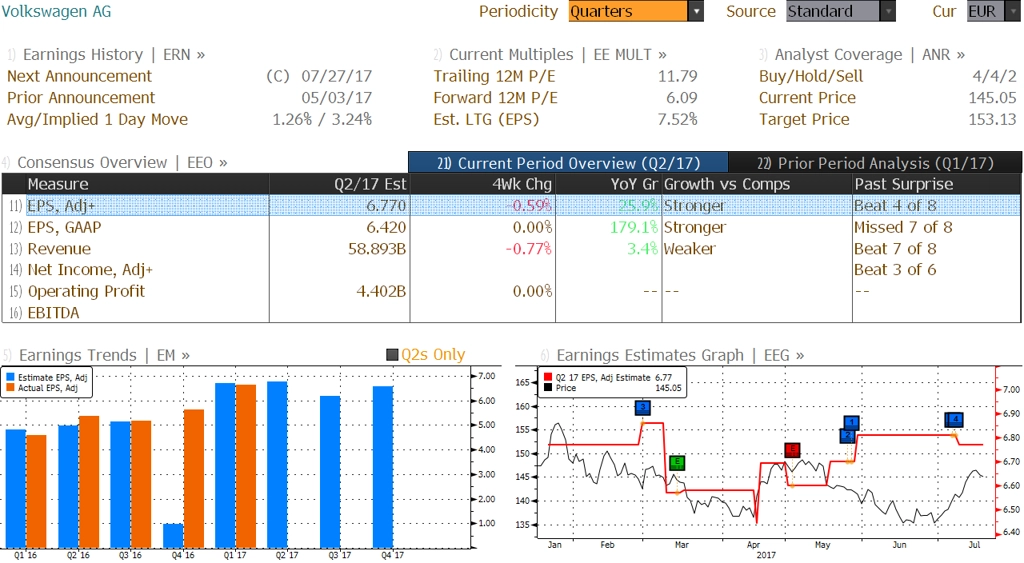The image size is (1024, 563).
Task: Click the blue Estimate EPS, Adj legend swatch
Action: 10,378
